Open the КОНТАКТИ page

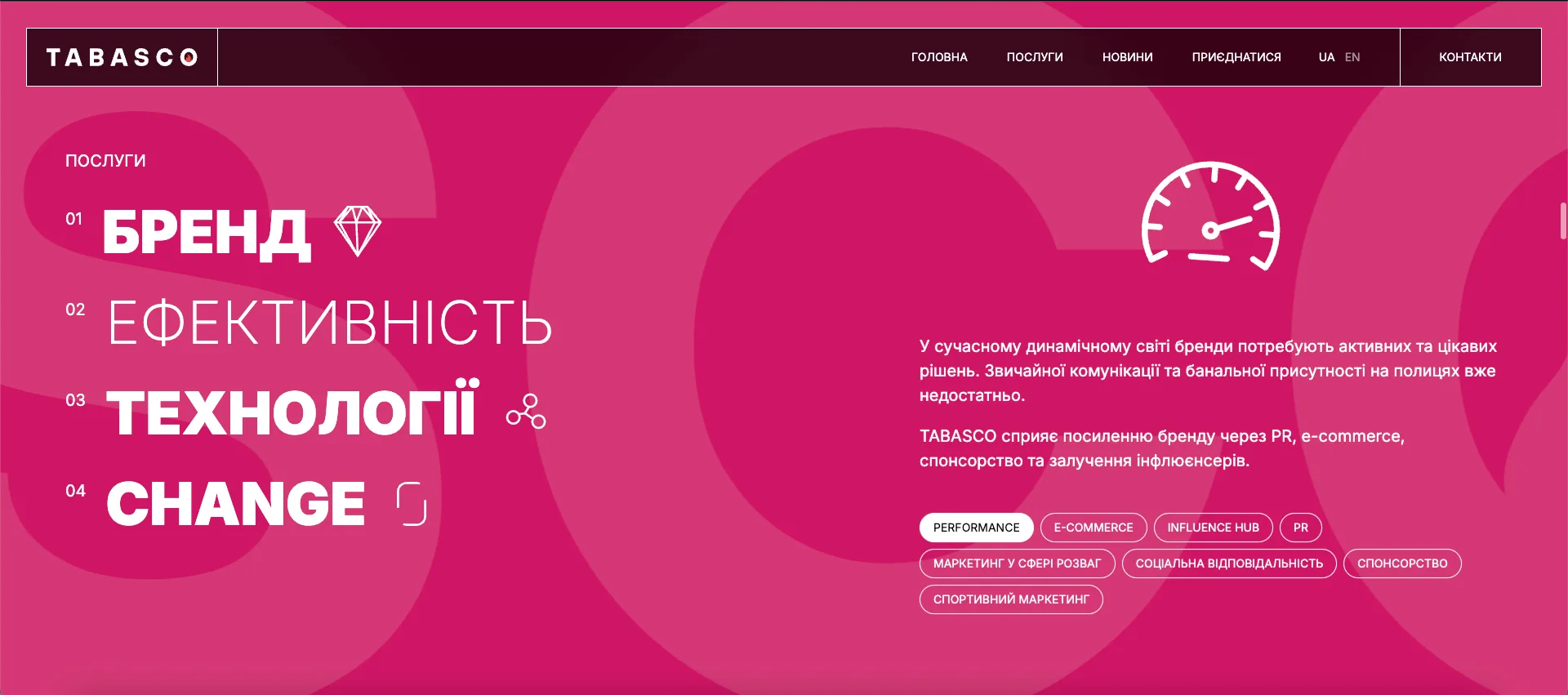[x=1470, y=57]
